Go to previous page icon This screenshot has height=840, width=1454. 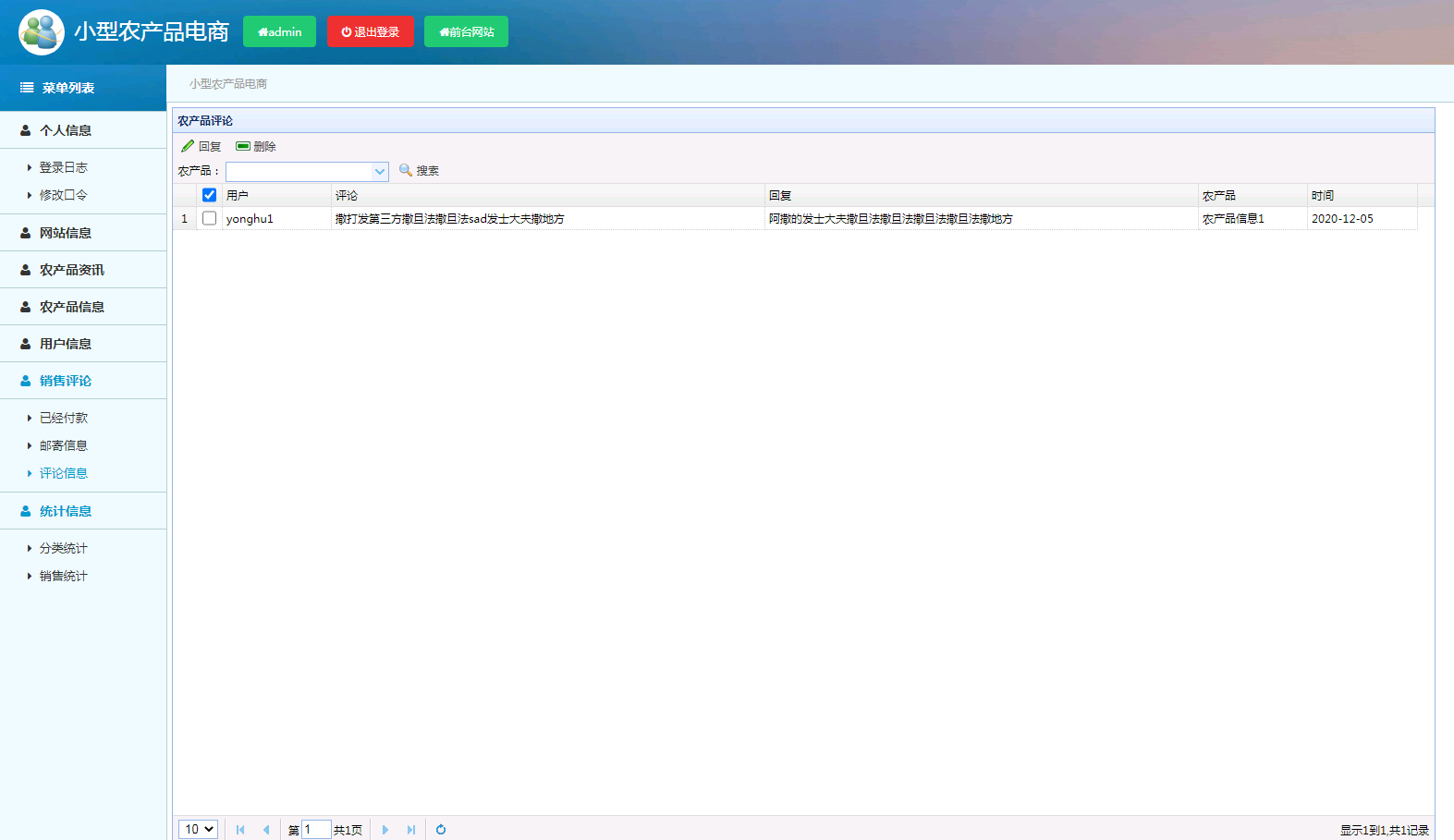tap(266, 830)
